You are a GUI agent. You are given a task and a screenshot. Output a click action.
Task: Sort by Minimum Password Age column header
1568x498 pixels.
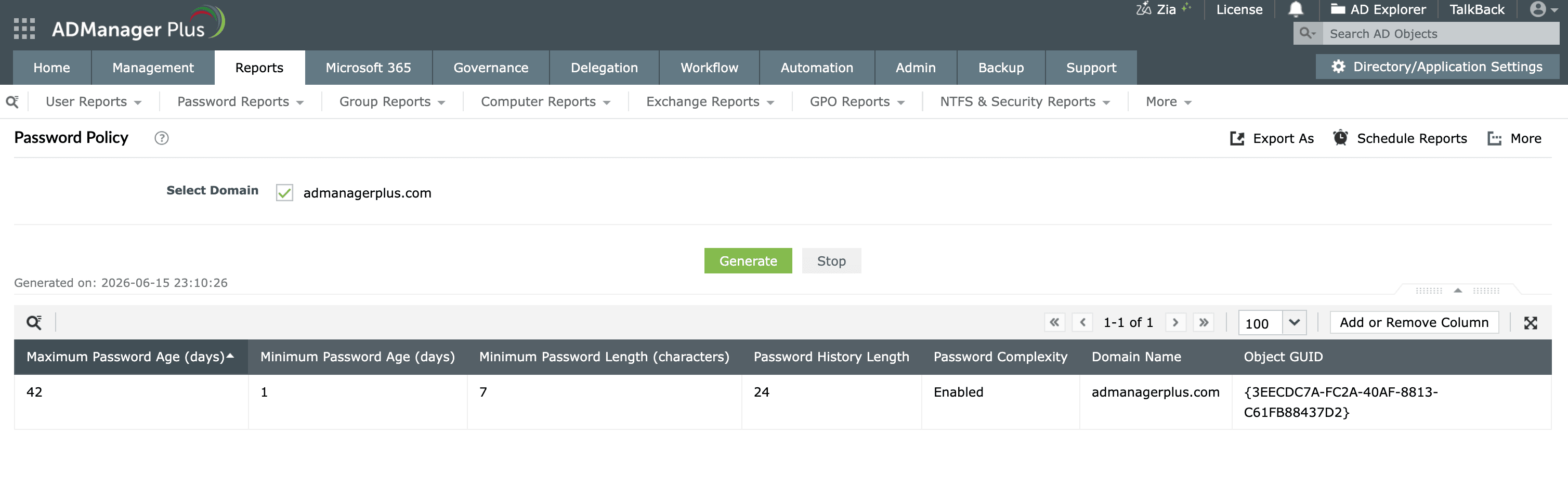tap(357, 357)
